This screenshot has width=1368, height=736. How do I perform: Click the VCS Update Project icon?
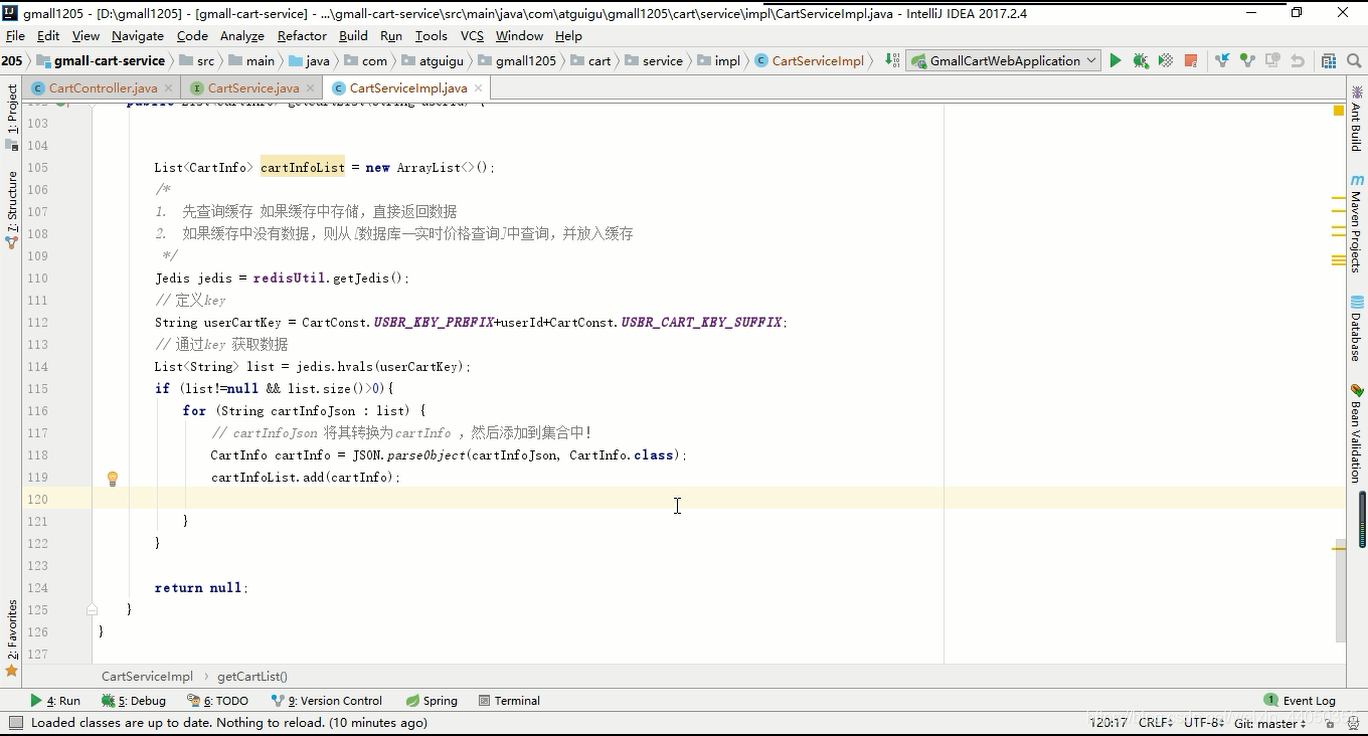(x=1222, y=61)
